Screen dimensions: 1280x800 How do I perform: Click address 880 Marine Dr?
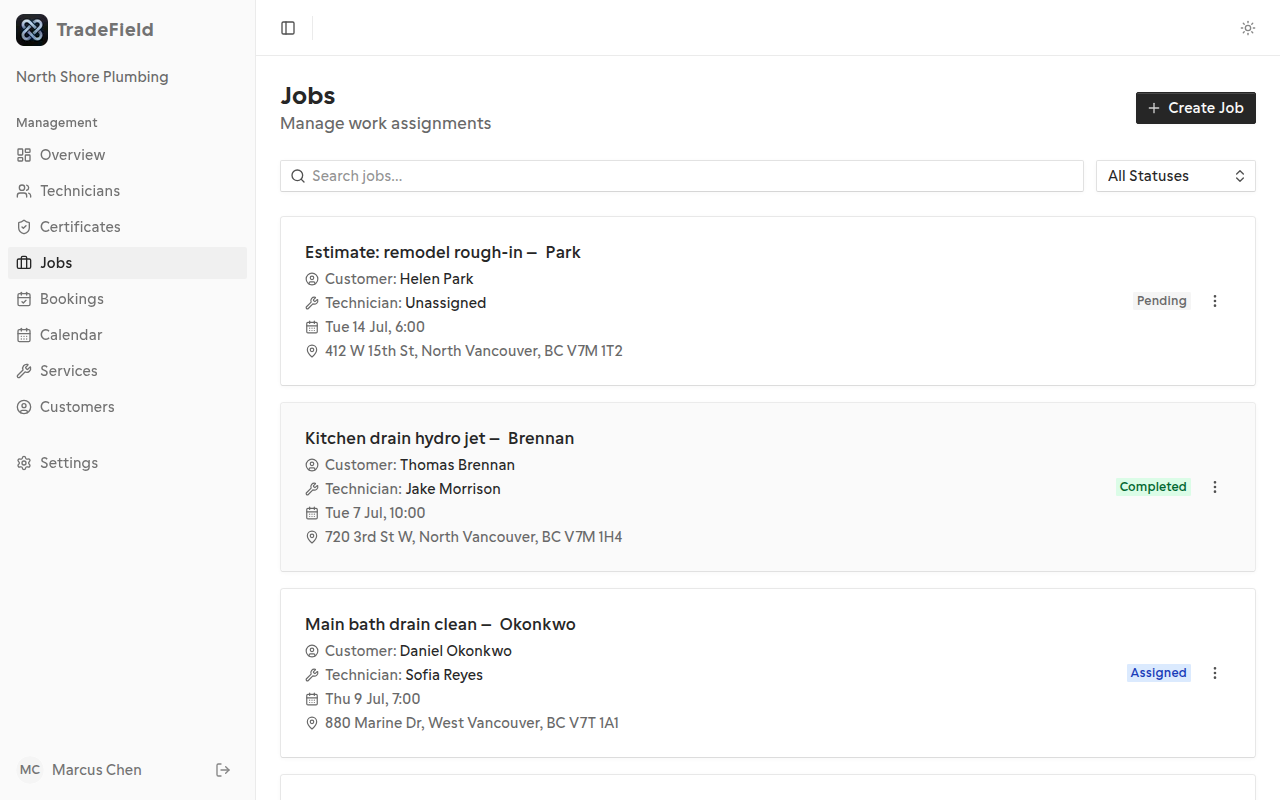coord(472,723)
